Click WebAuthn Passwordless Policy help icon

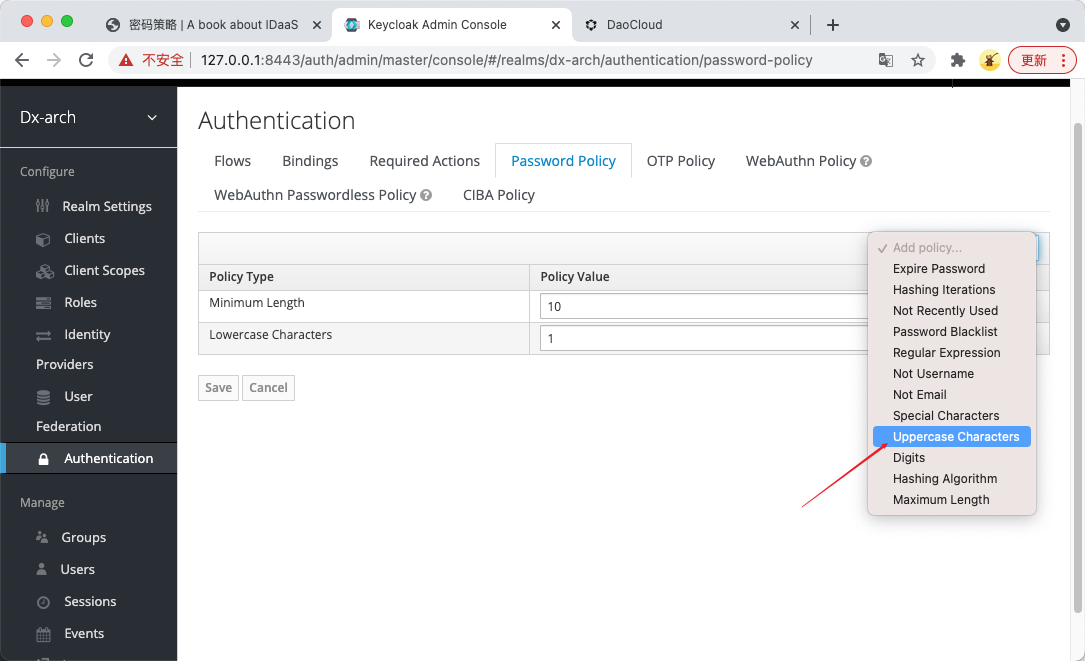point(426,195)
